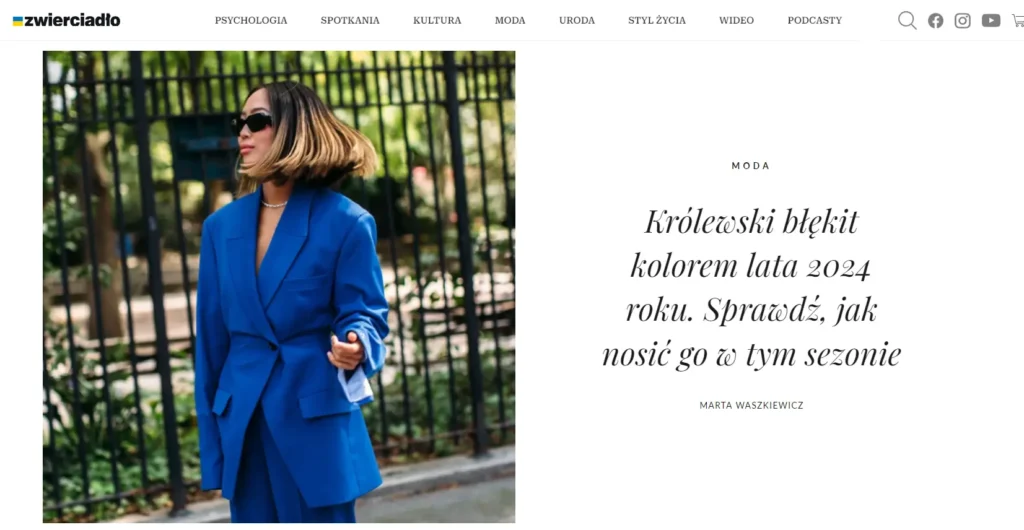Click the MODA category label above headline
The image size is (1024, 530).
point(750,166)
